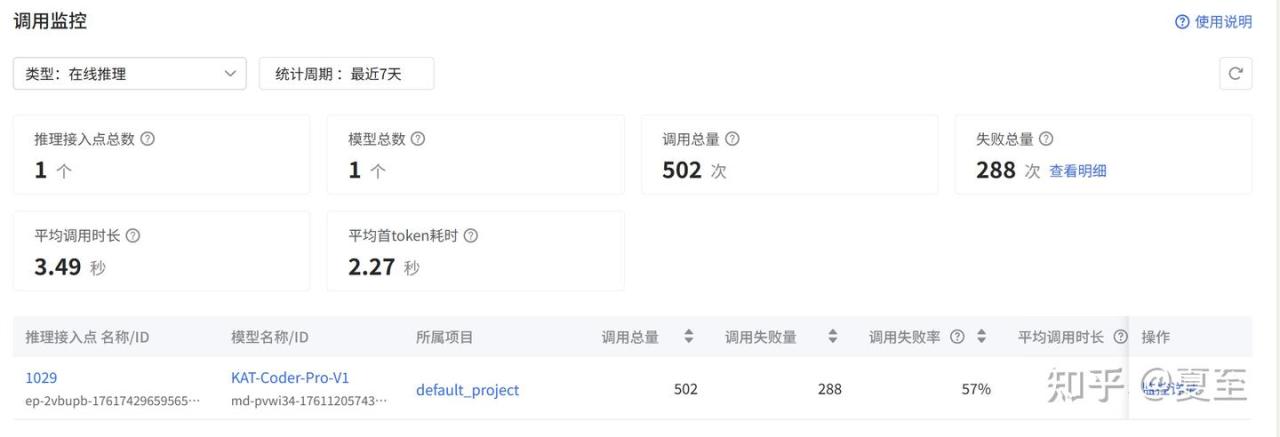Open the 统计周期 最近7天 selector
Viewport: 1280px width, 437px height.
coord(346,73)
